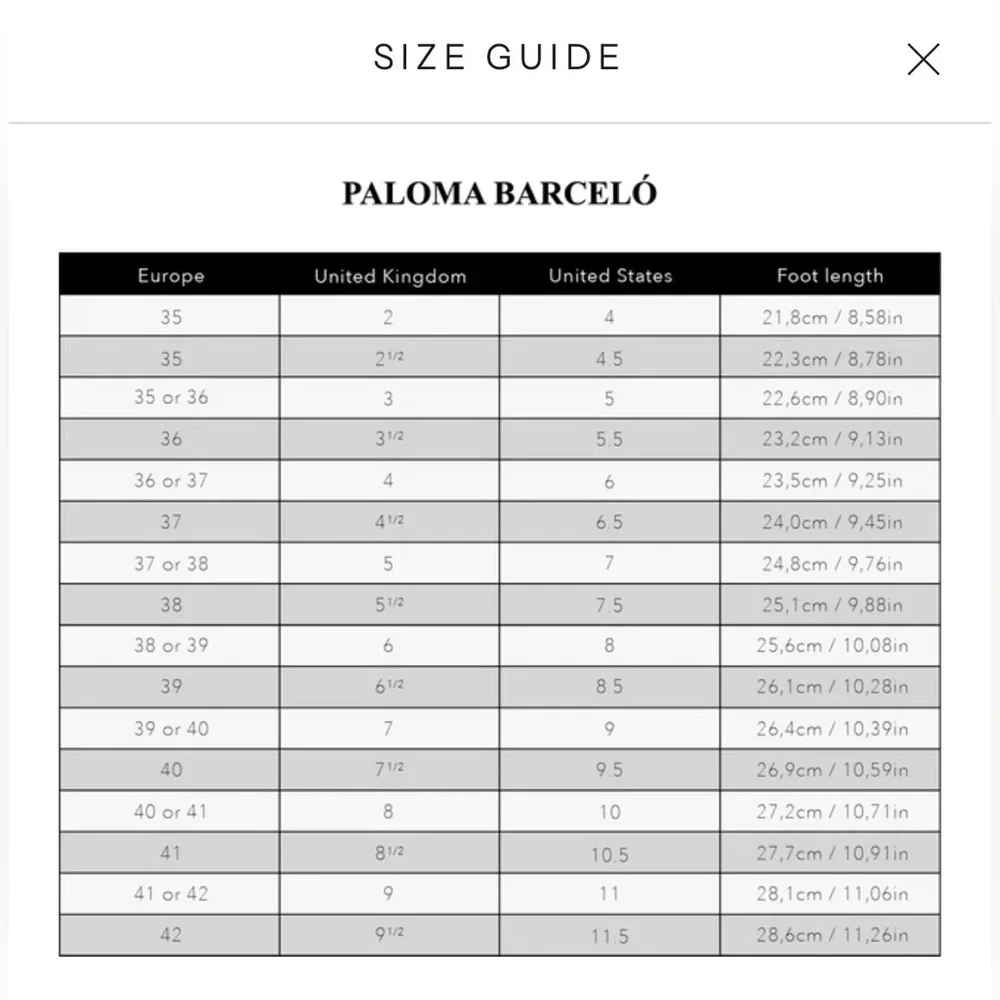
Task: Click the US size 8.5 cell
Action: [x=610, y=687]
